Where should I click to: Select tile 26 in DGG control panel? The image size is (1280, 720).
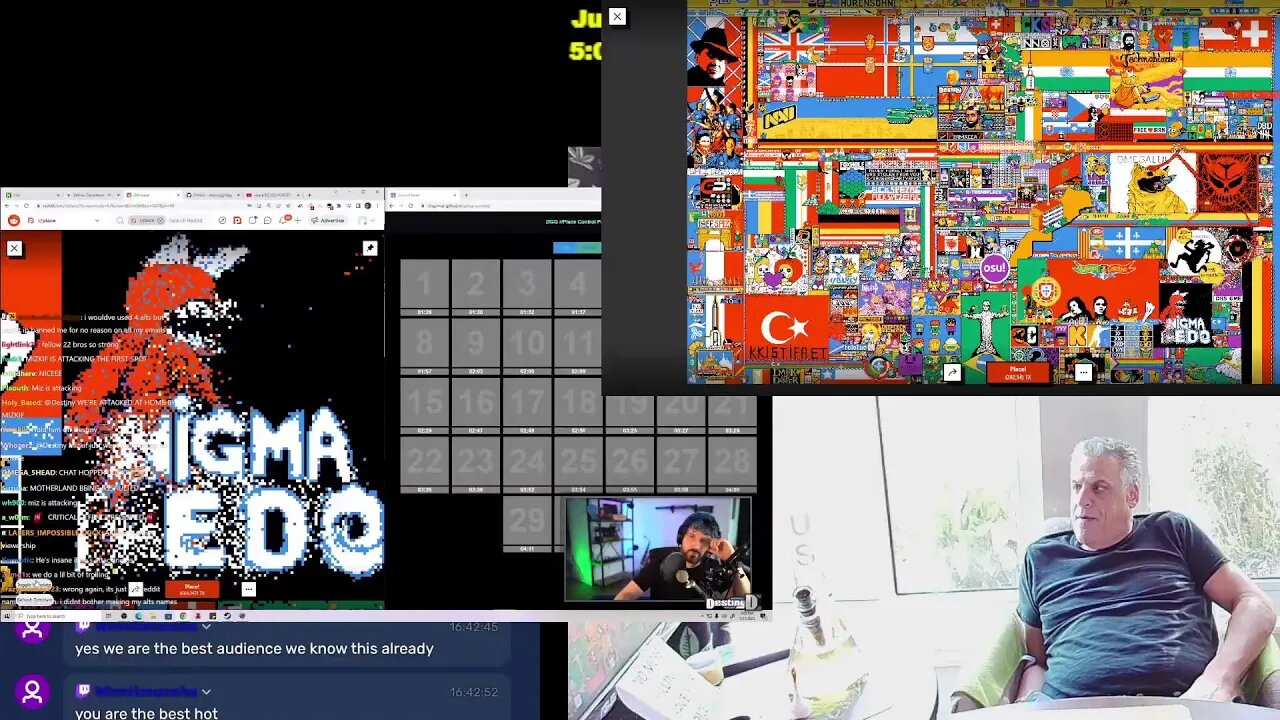(630, 464)
